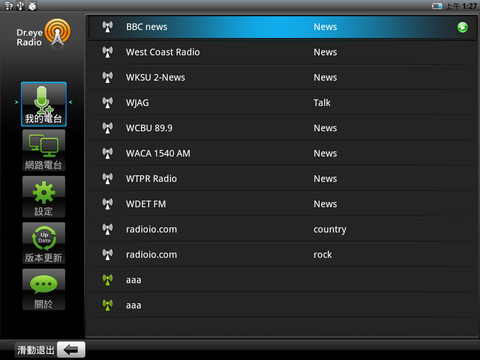Click the Dr.eye Radio logo

click(x=43, y=34)
